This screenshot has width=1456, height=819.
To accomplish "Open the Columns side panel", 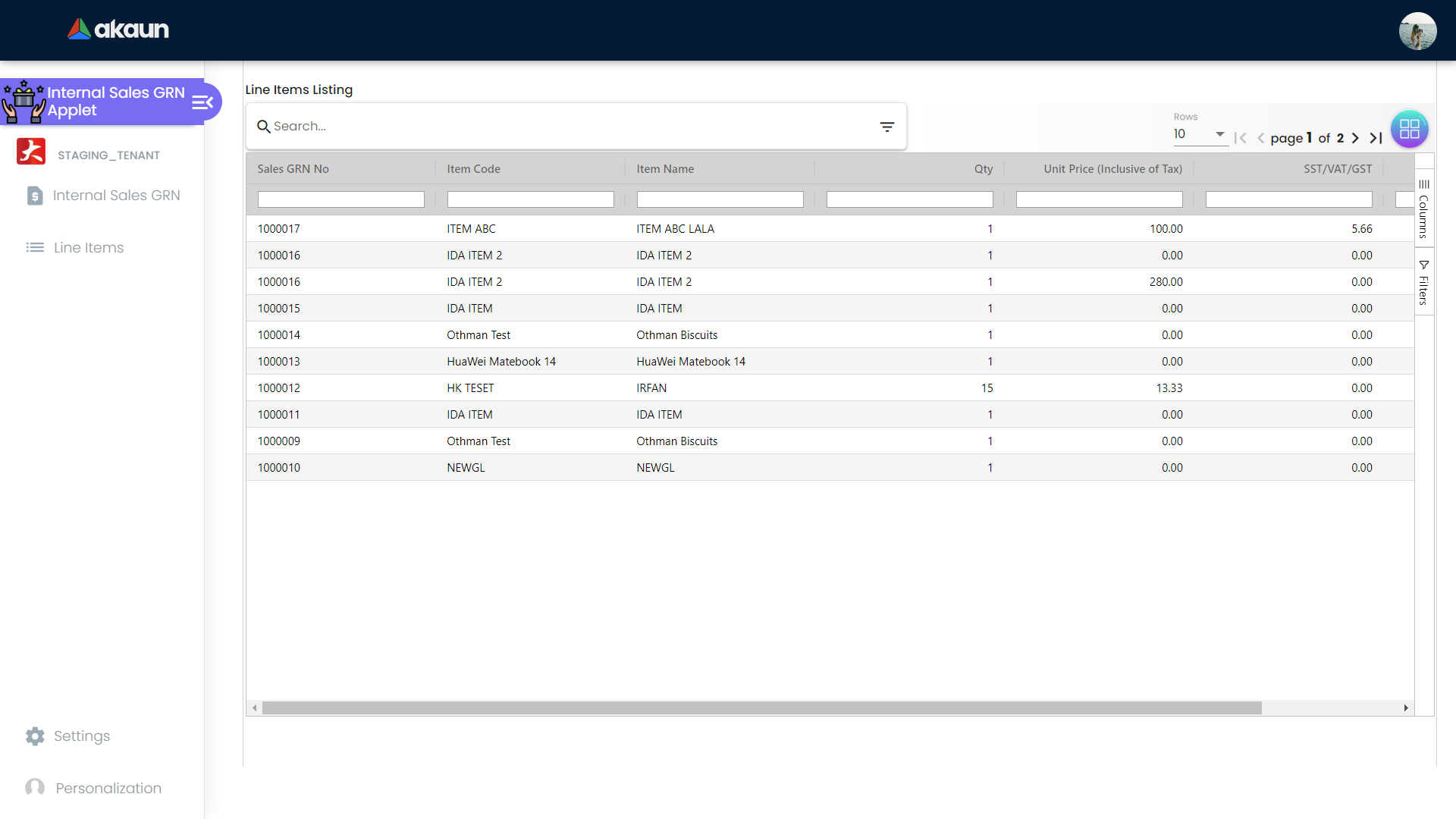I will 1423,209.
